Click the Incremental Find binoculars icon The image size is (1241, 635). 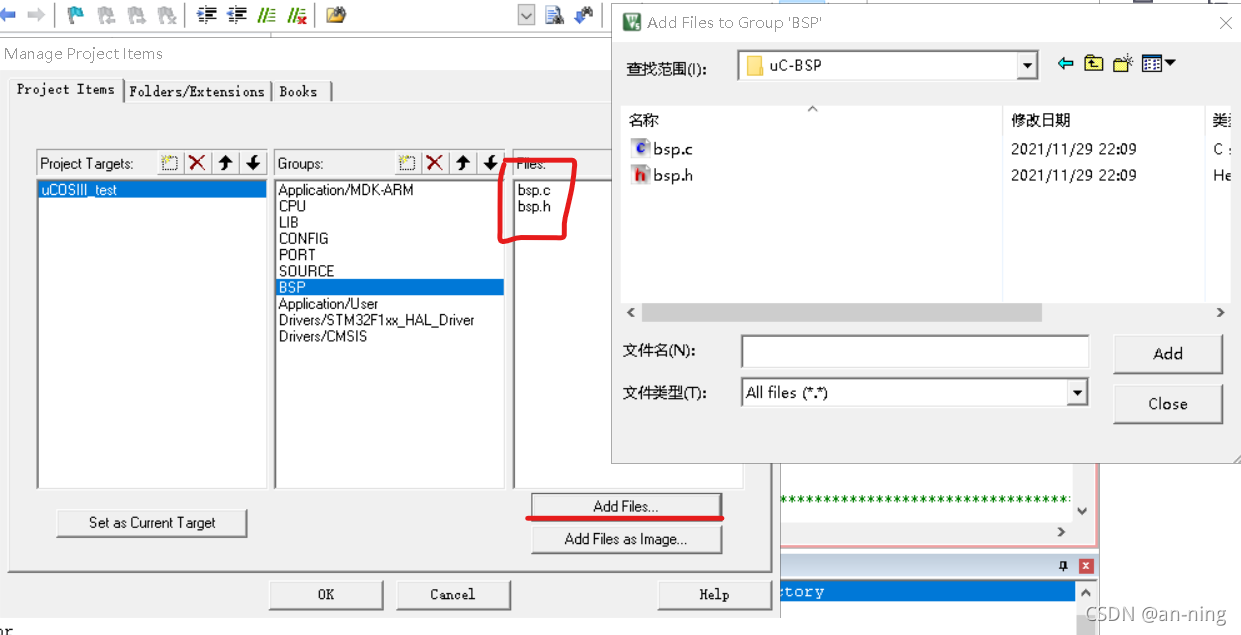[584, 15]
